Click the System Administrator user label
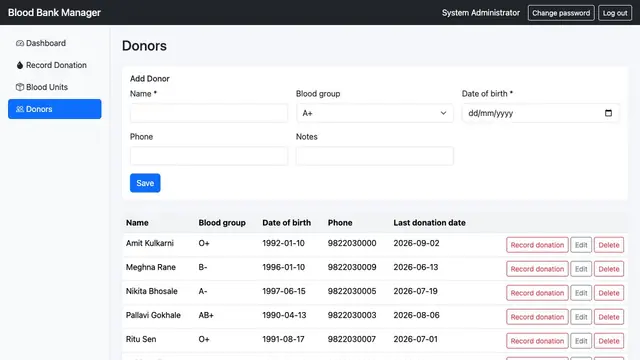This screenshot has height=360, width=640. pos(481,13)
